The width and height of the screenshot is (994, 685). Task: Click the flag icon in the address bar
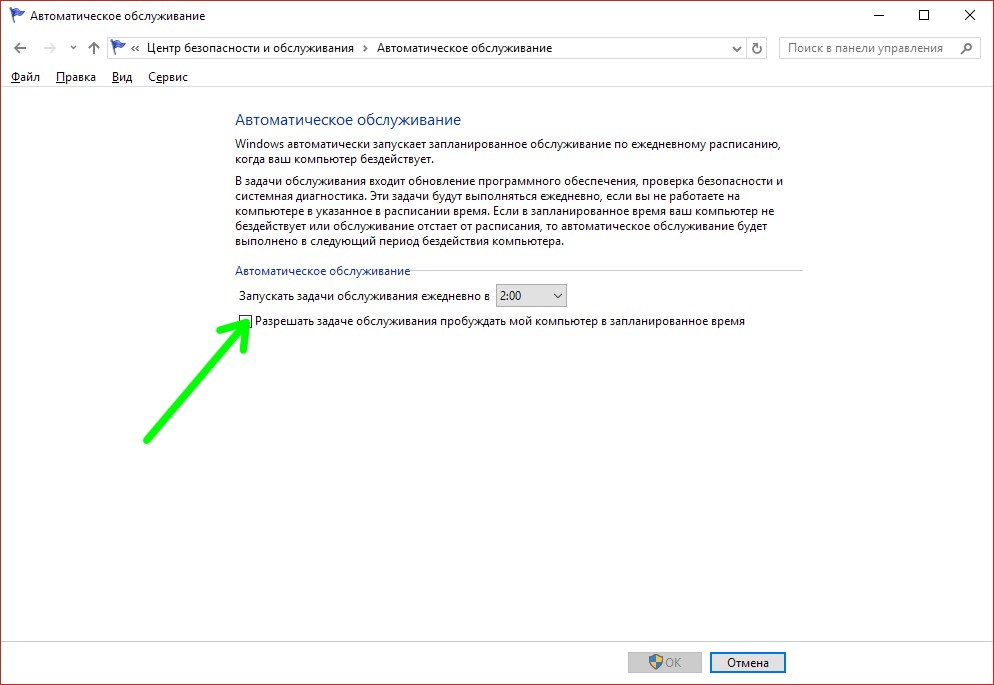coord(119,48)
